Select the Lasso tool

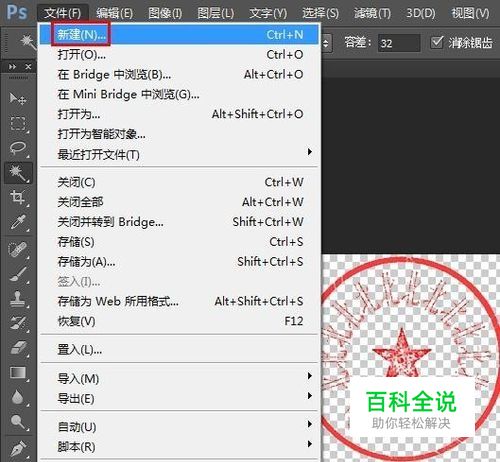click(18, 148)
